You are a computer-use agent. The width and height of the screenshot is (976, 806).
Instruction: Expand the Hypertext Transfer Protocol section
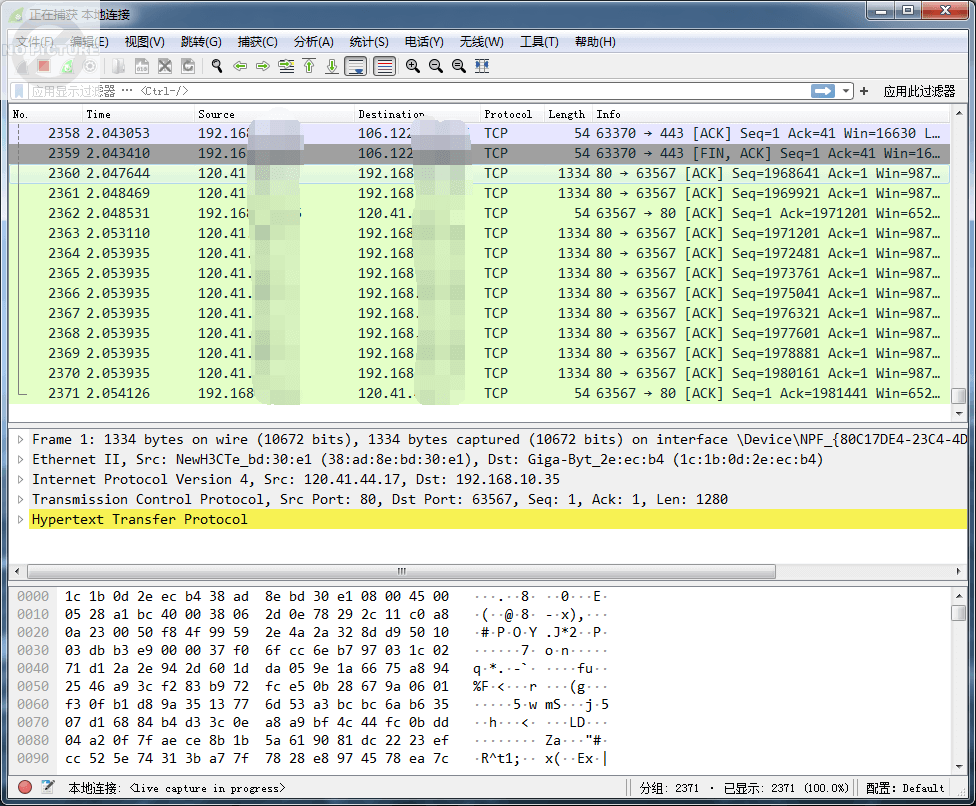pos(21,519)
